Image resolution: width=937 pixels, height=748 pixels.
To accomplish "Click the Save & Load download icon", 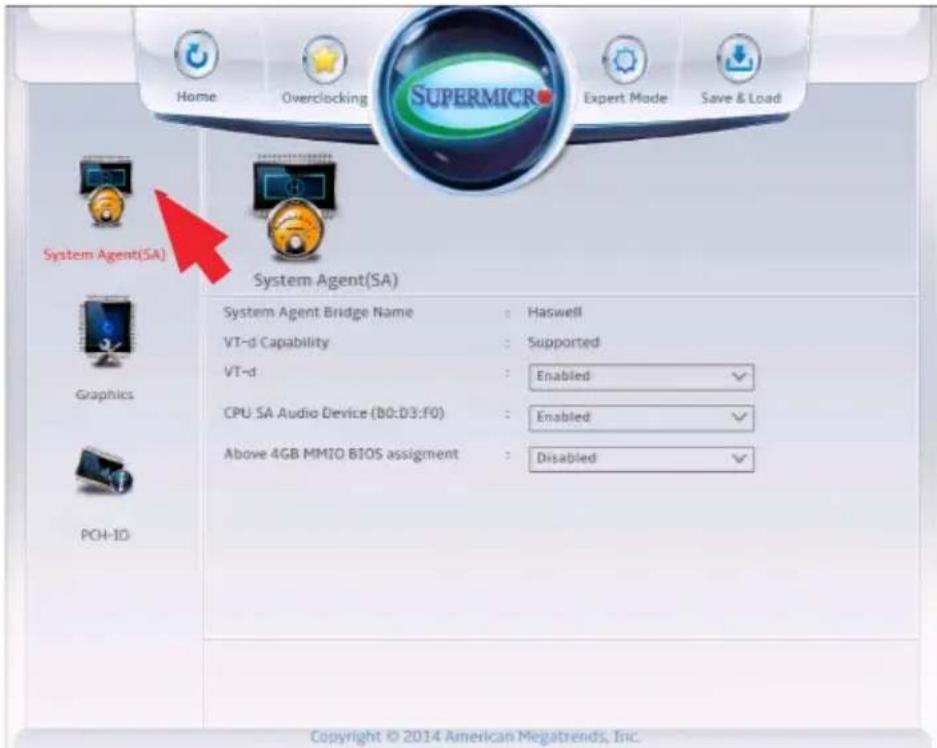I will coord(739,57).
